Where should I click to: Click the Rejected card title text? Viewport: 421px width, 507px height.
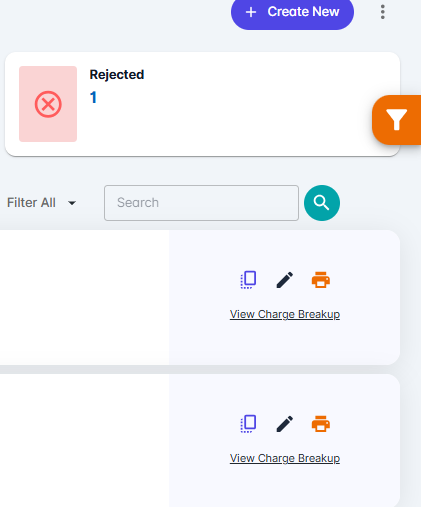117,74
